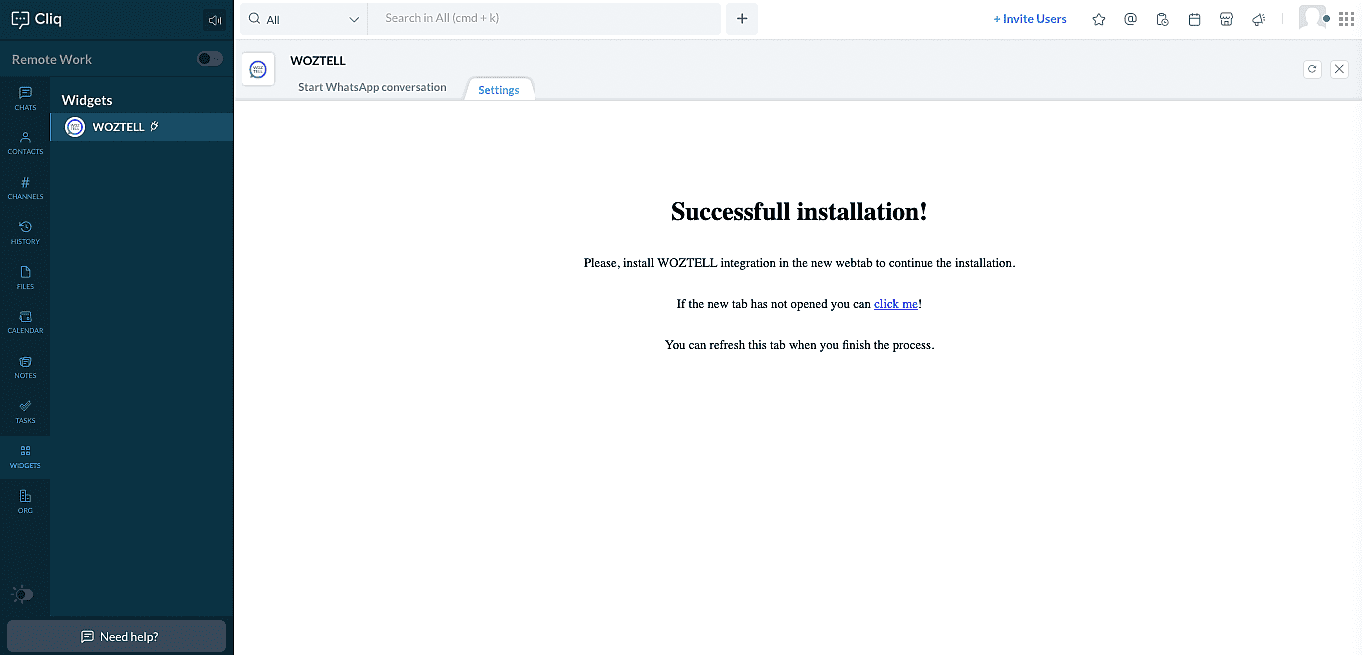Open announcements megaphone icon
The image size is (1362, 655).
pos(1259,19)
